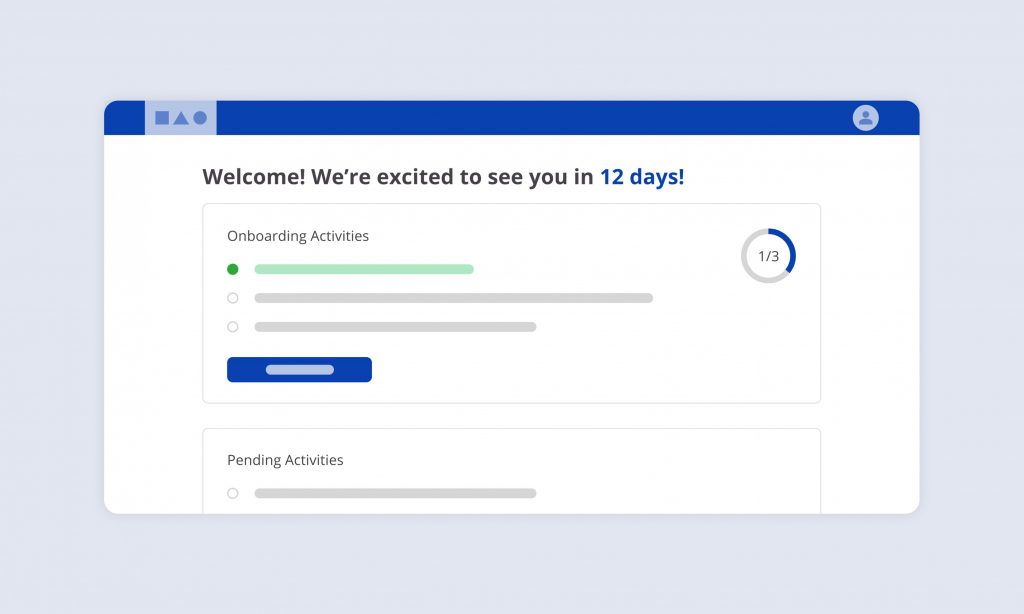Click the square shape in logo
Viewport: 1024px width, 614px height.
coord(162,118)
